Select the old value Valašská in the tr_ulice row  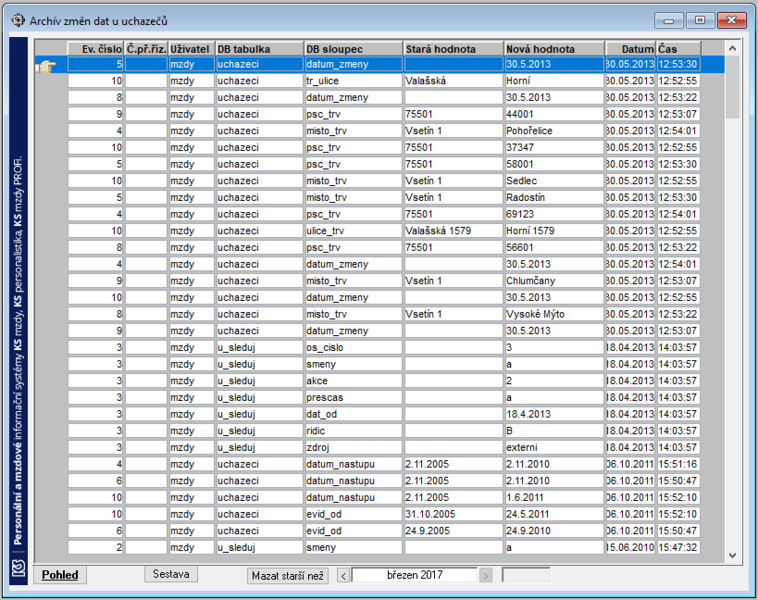(453, 81)
